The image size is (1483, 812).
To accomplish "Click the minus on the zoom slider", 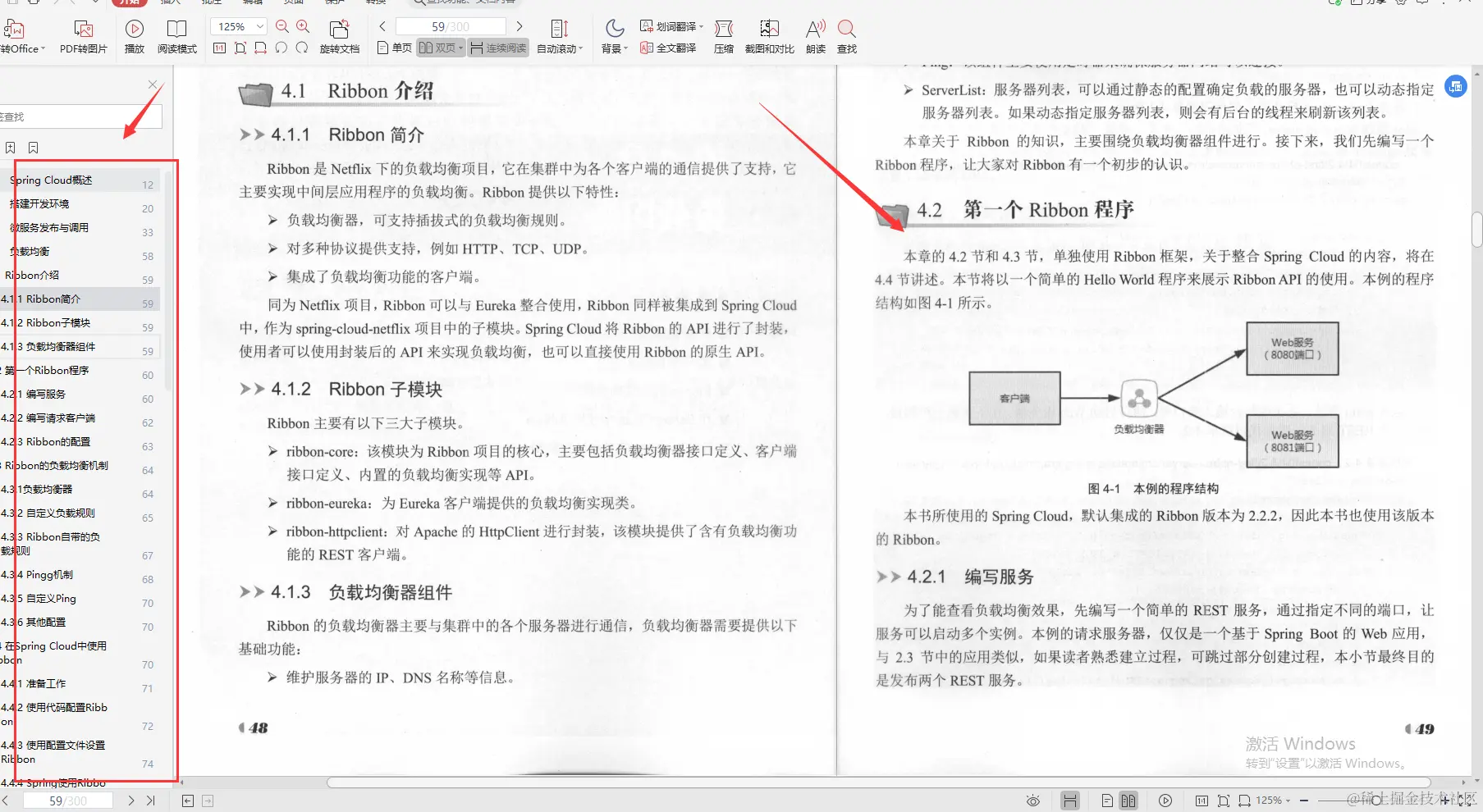I will point(1304,800).
